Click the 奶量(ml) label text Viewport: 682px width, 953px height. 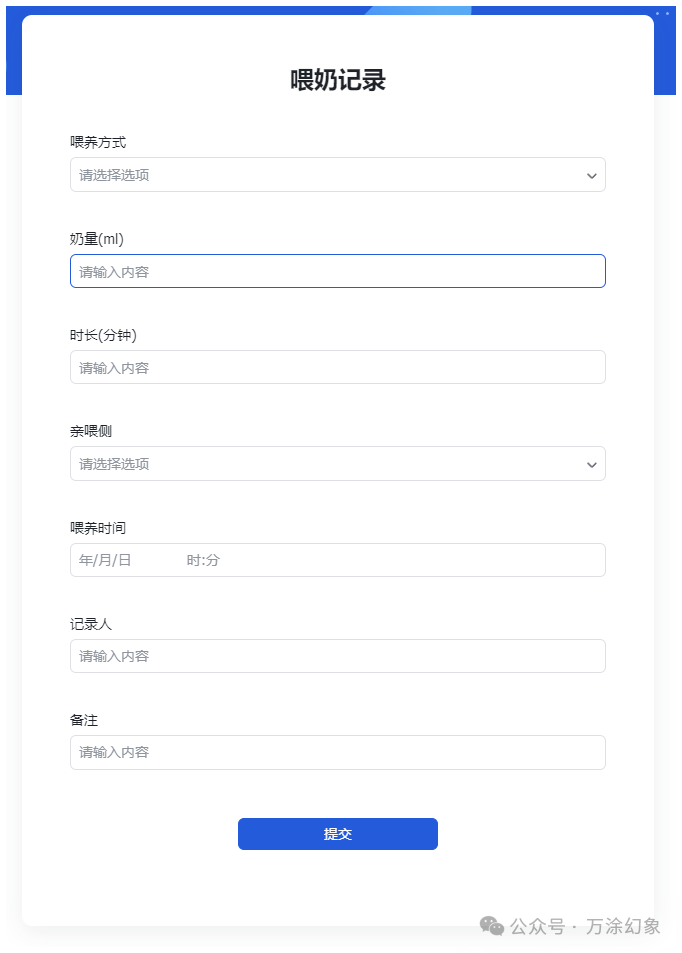(96, 238)
